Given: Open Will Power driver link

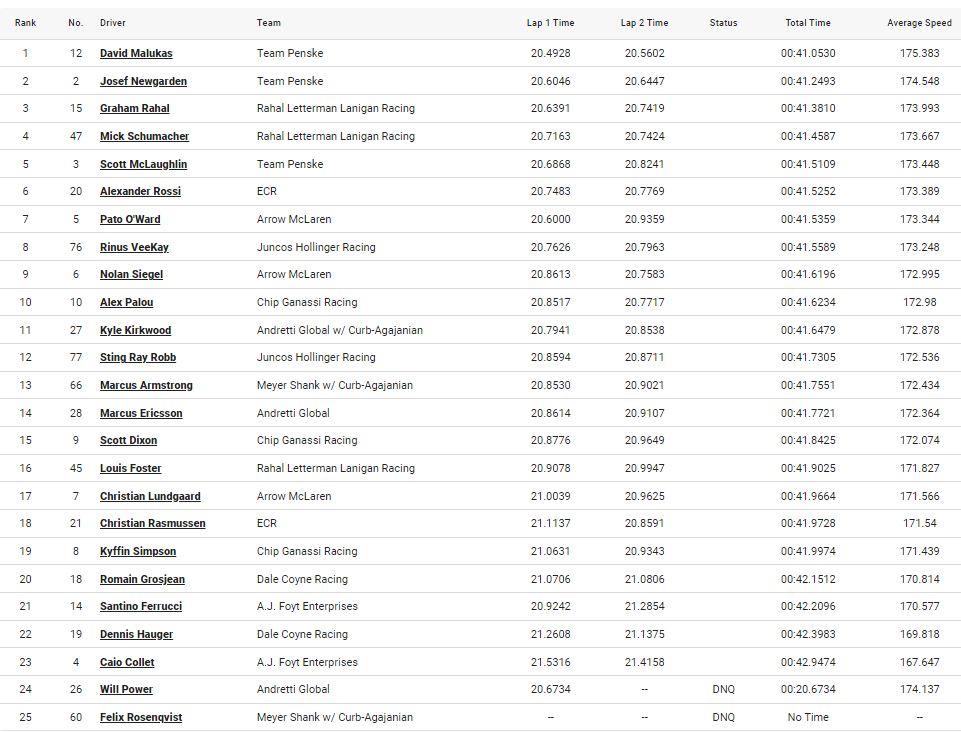Looking at the screenshot, I should pyautogui.click(x=126, y=689).
